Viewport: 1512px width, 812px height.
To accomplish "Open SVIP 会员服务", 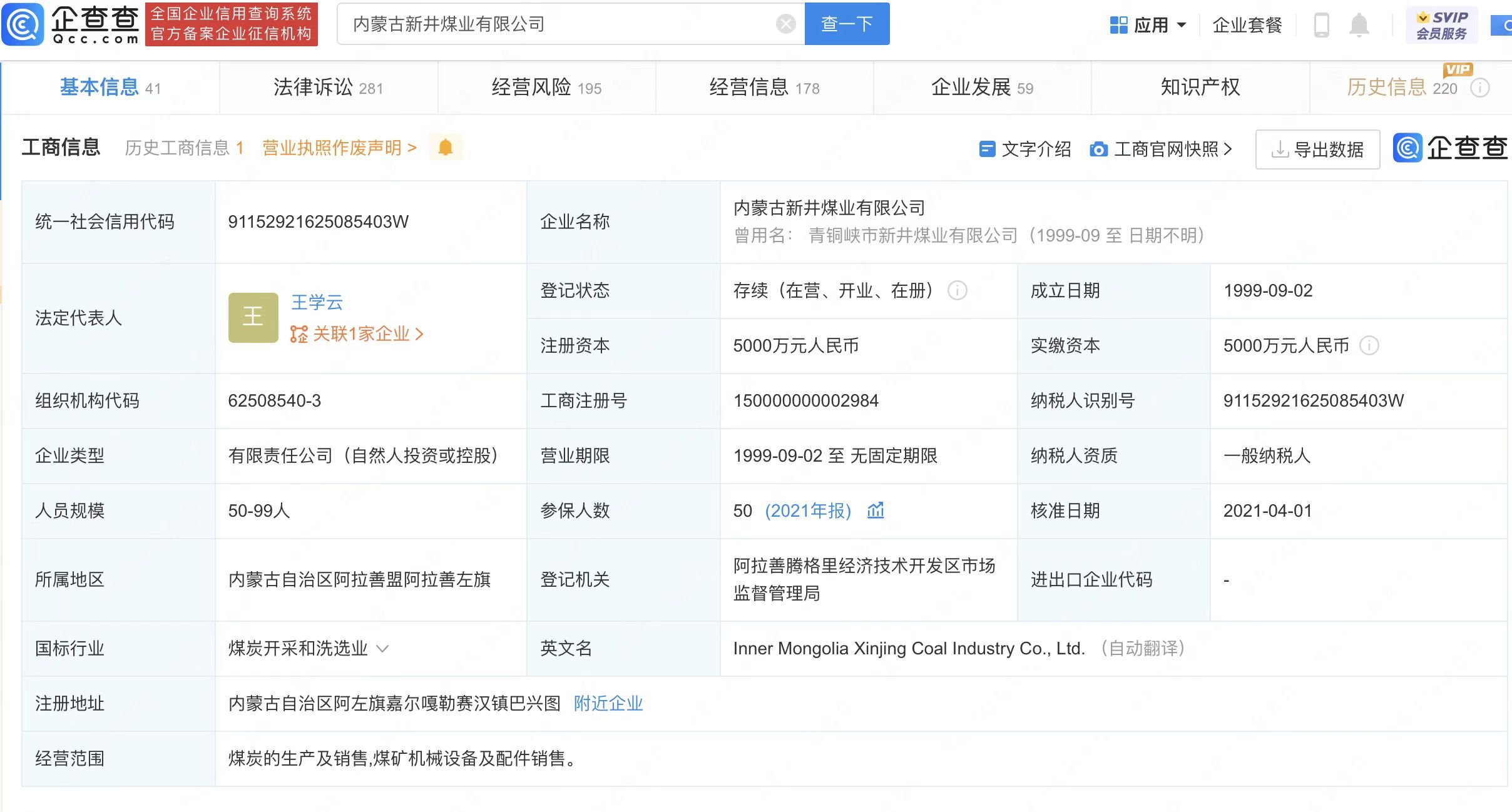I will [1441, 25].
